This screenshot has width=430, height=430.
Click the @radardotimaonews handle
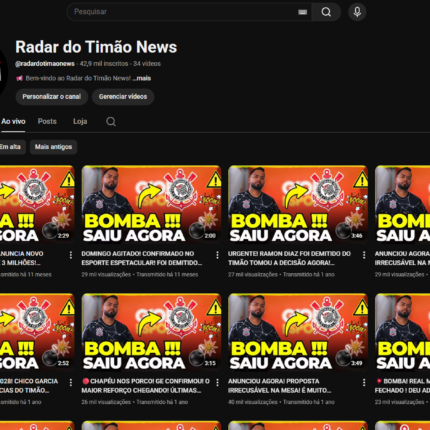point(45,64)
